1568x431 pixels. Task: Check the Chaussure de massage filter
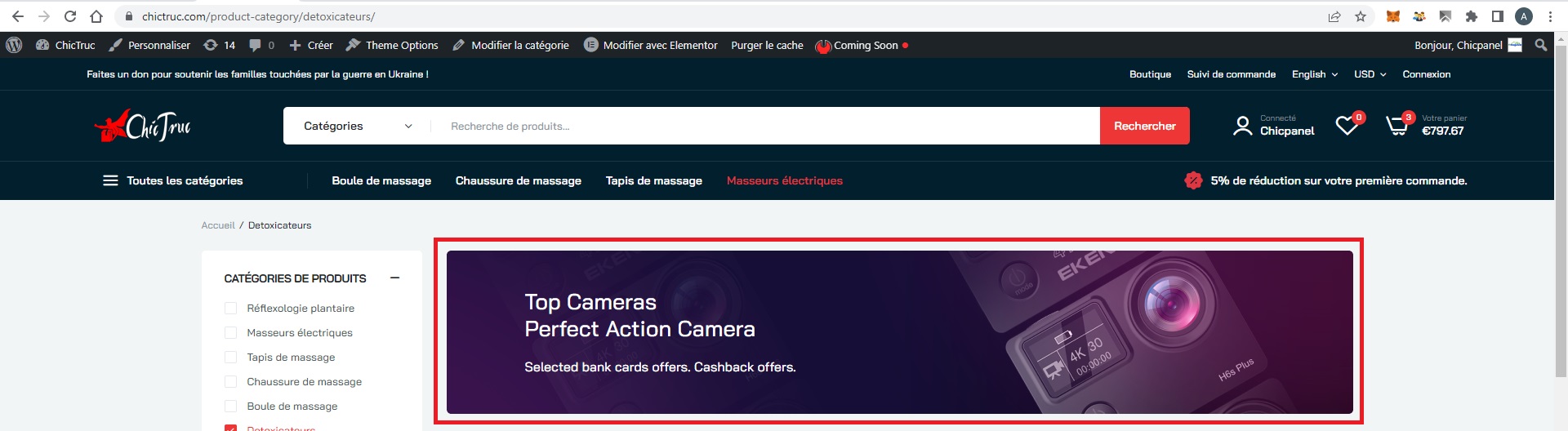[230, 382]
